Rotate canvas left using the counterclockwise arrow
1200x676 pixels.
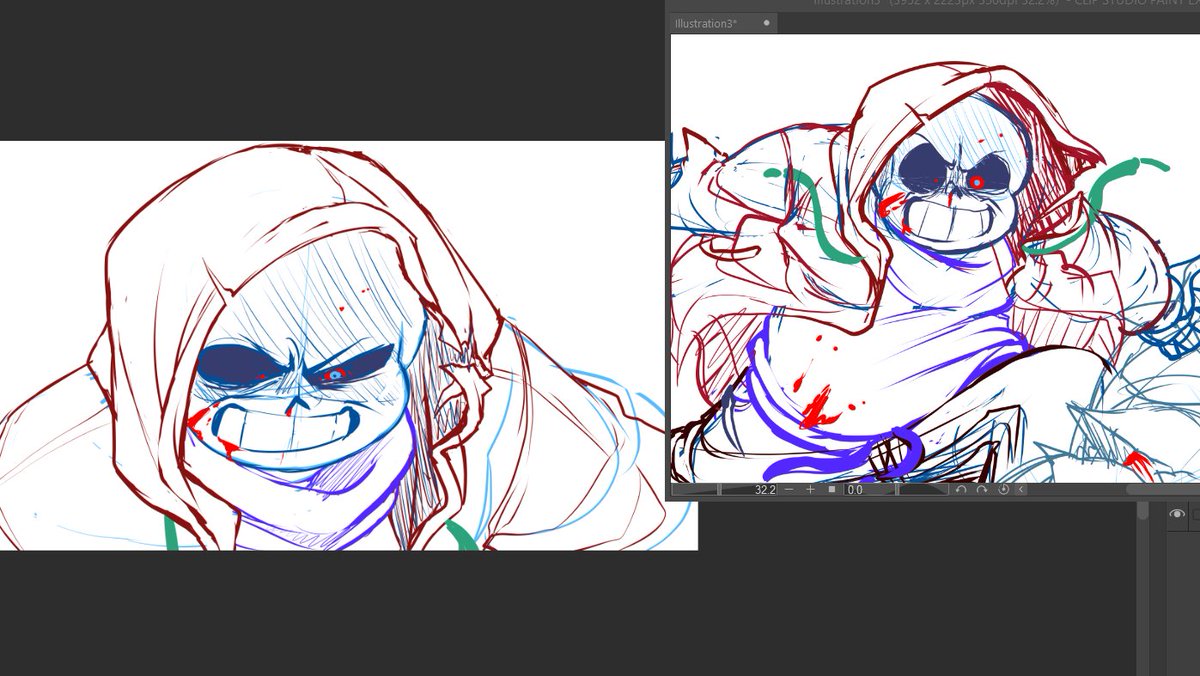(x=961, y=490)
